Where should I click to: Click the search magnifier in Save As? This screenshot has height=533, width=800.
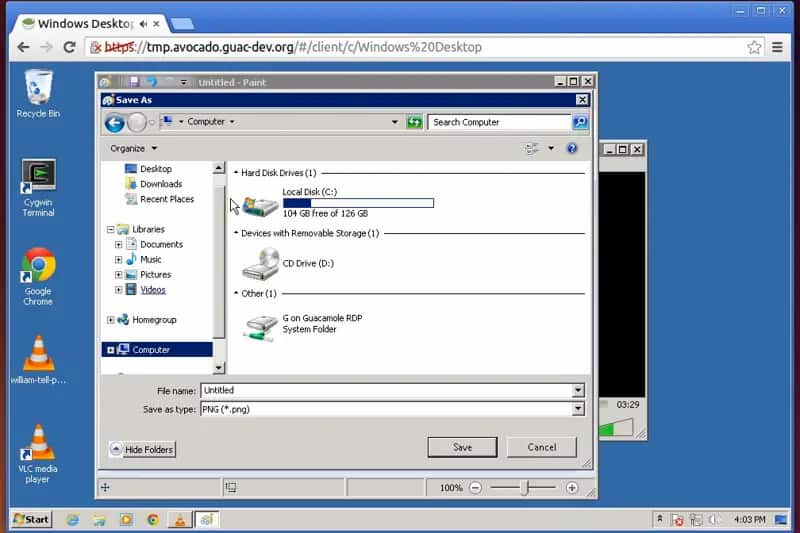coord(580,122)
